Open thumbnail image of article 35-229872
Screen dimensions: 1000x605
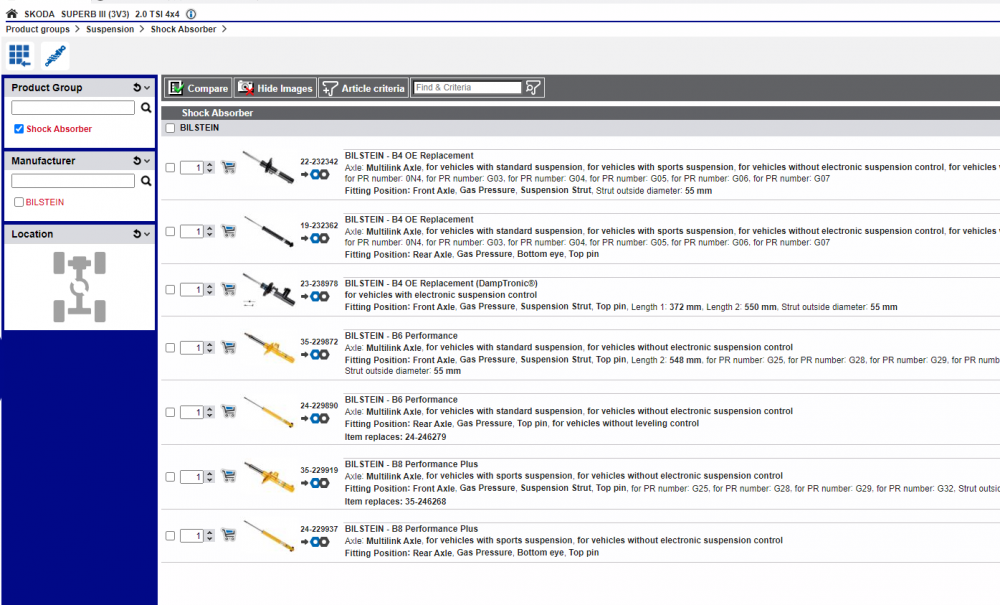tap(269, 347)
